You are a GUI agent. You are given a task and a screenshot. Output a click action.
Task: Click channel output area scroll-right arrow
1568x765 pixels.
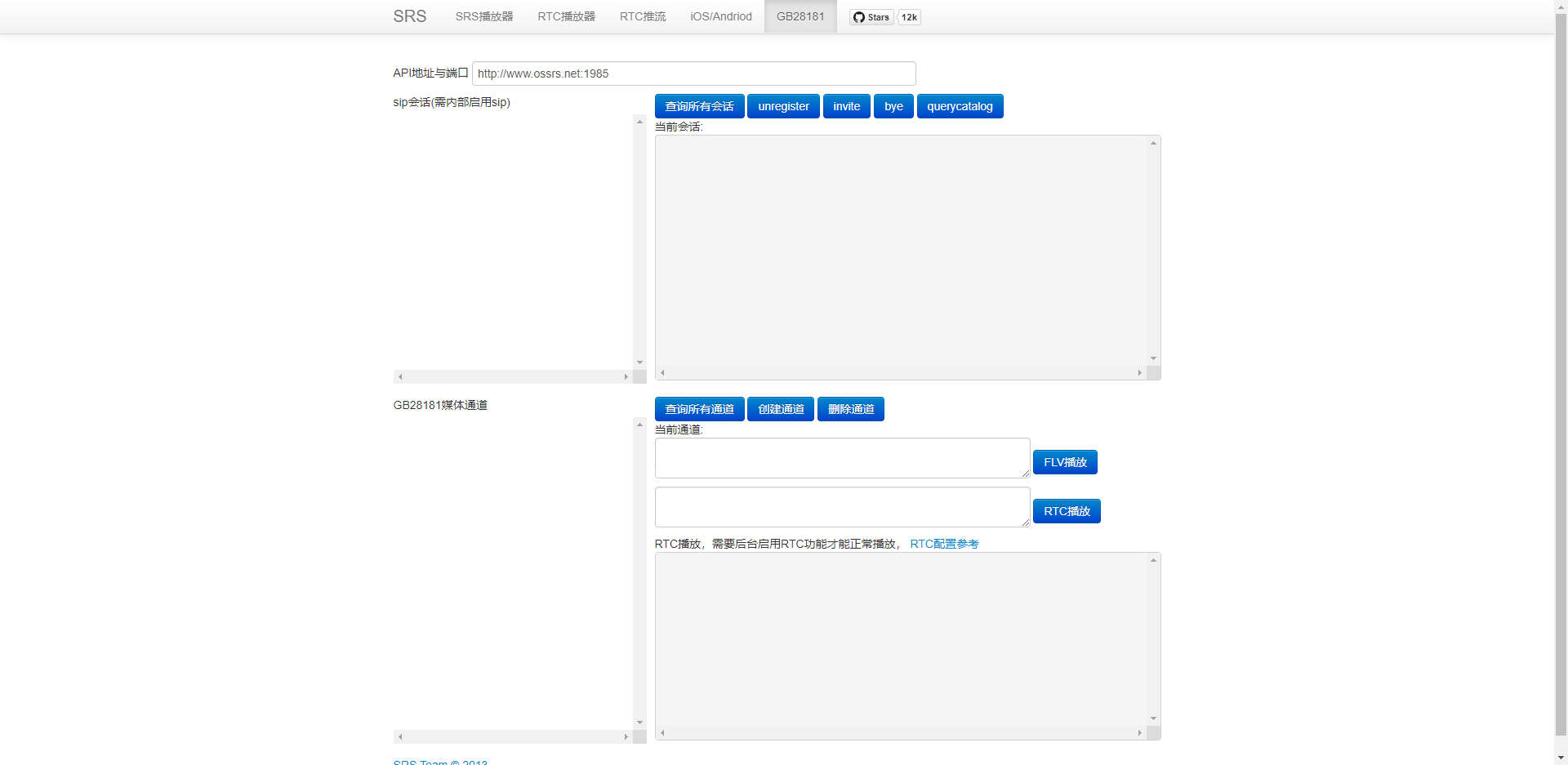coord(1140,732)
